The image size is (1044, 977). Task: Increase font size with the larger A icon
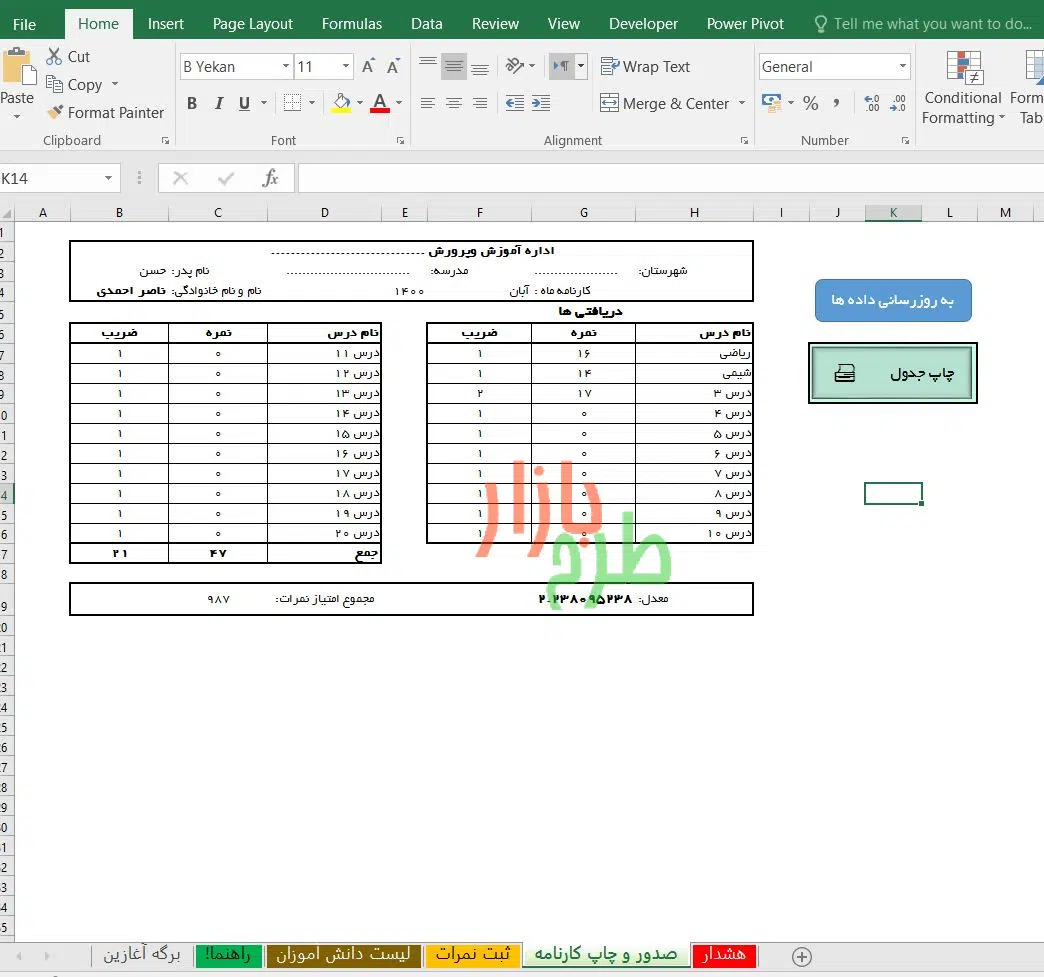tap(368, 67)
